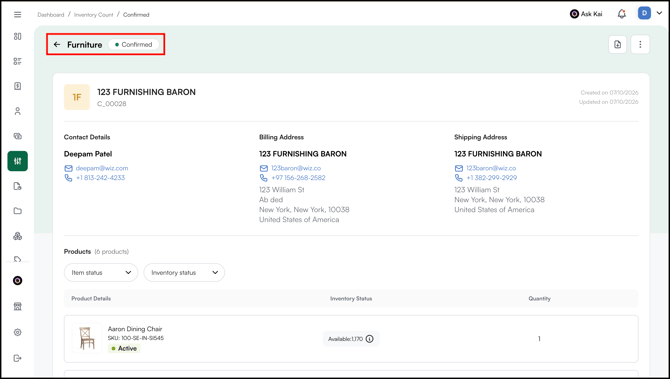Click the partially hidden tag sidebar icon
This screenshot has width=670, height=379.
click(18, 259)
